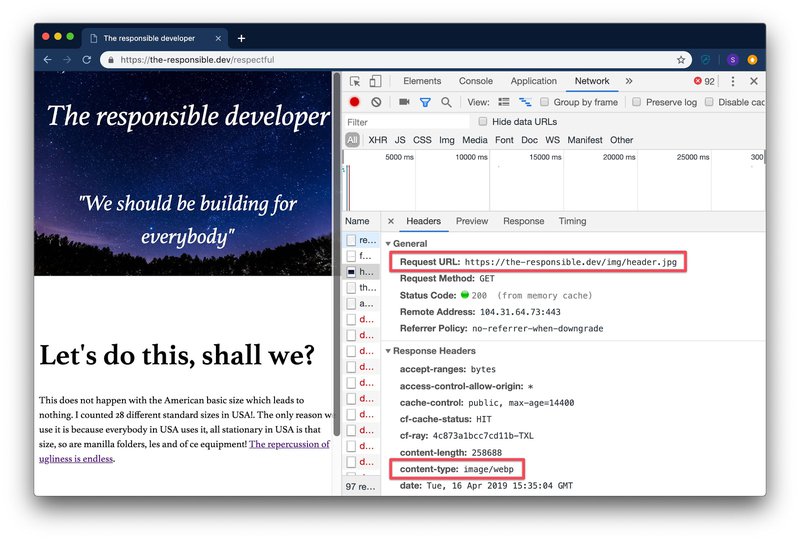Toggle the device toolbar icon
The image size is (800, 541).
375,81
